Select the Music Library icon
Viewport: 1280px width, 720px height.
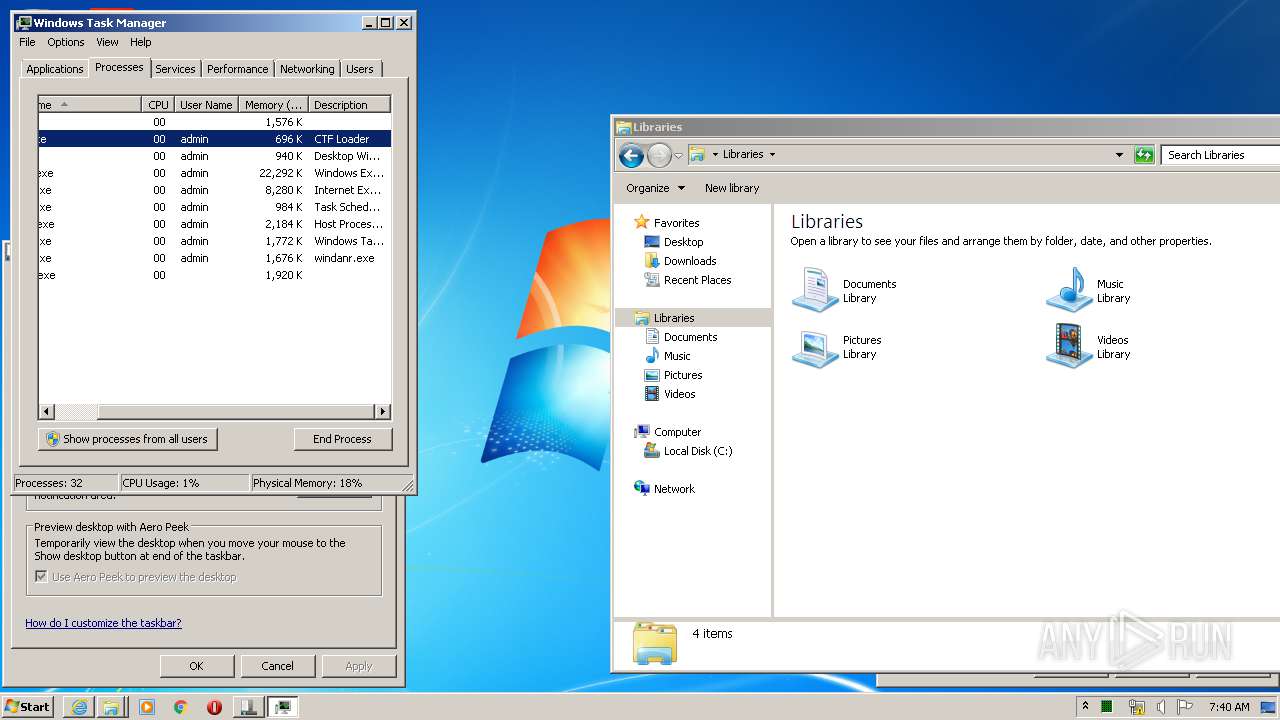[1088, 291]
